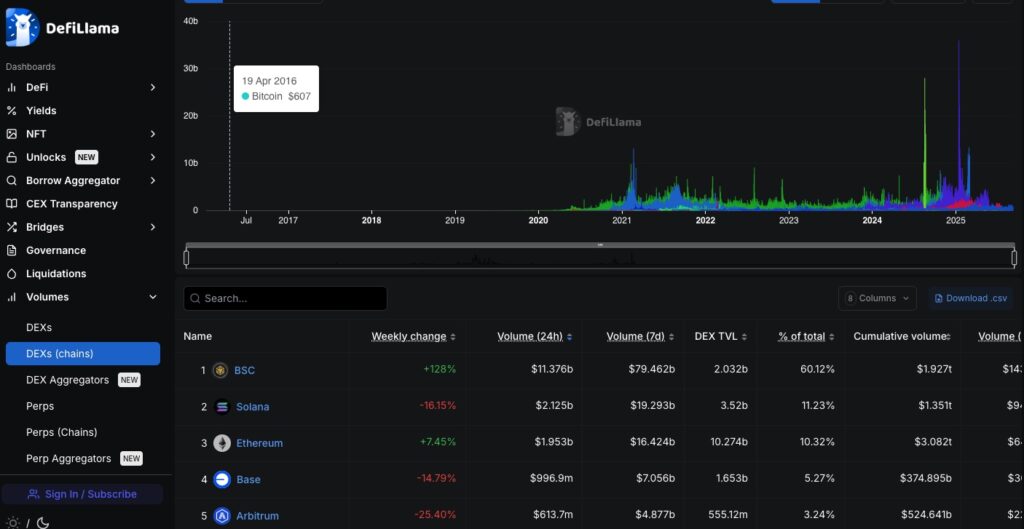The image size is (1024, 529).
Task: Expand the NFT menu chevron
Action: pyautogui.click(x=153, y=134)
